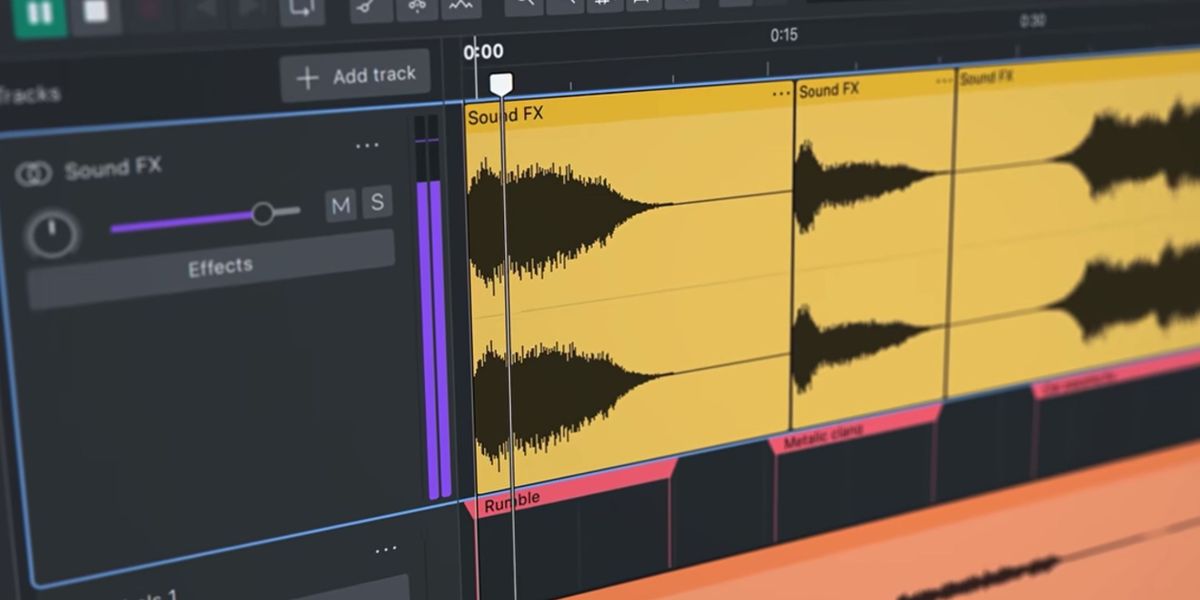Open the second Sound FX clip's three-dot menu
Image resolution: width=1200 pixels, height=600 pixels.
coord(942,82)
